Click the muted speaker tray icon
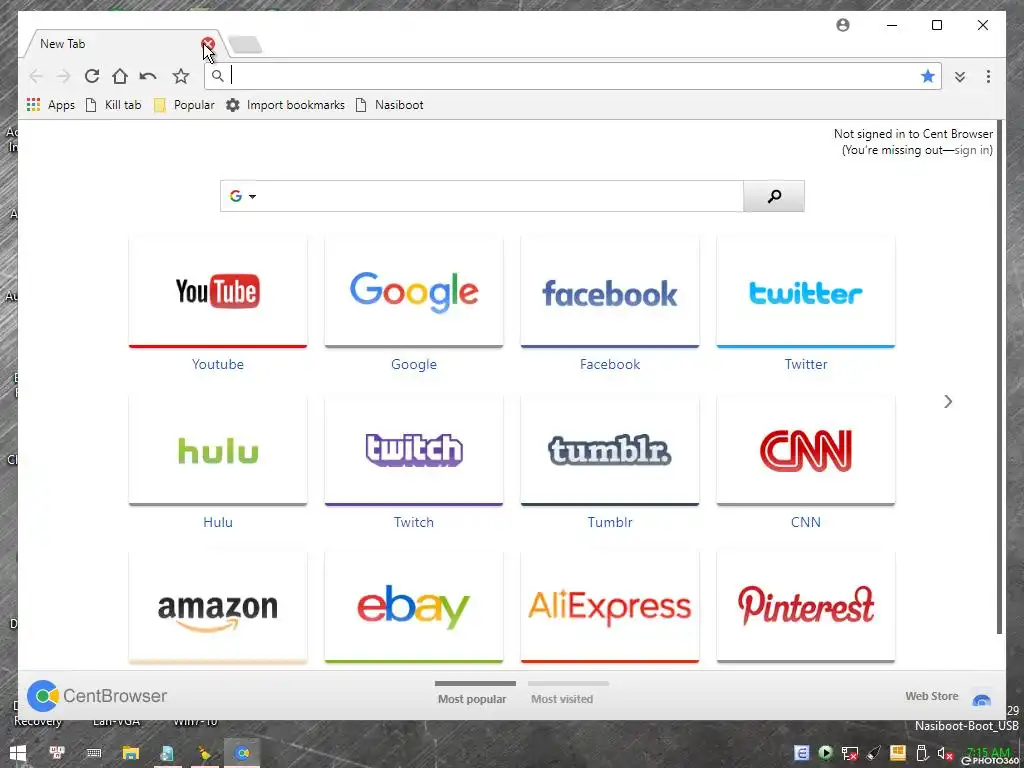This screenshot has height=768, width=1024. [x=945, y=754]
